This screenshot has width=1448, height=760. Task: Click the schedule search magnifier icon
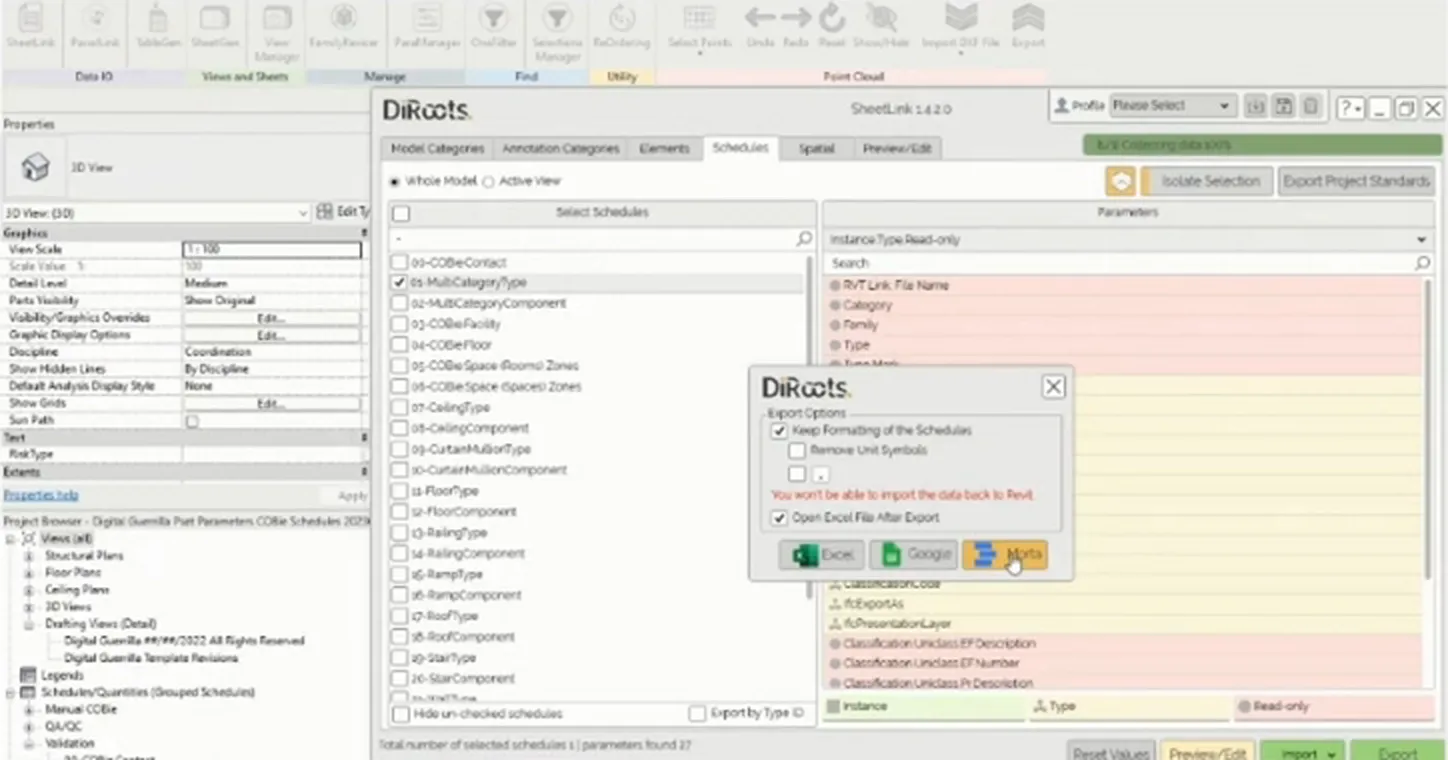[804, 240]
